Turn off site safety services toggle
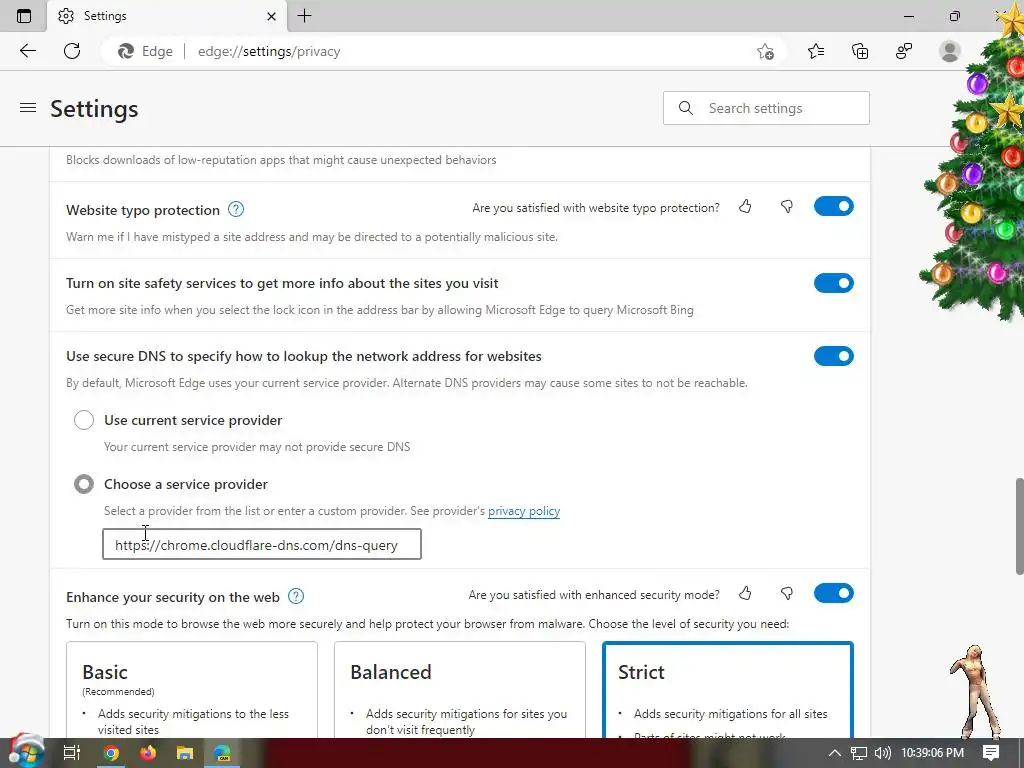1024x768 pixels. 833,283
